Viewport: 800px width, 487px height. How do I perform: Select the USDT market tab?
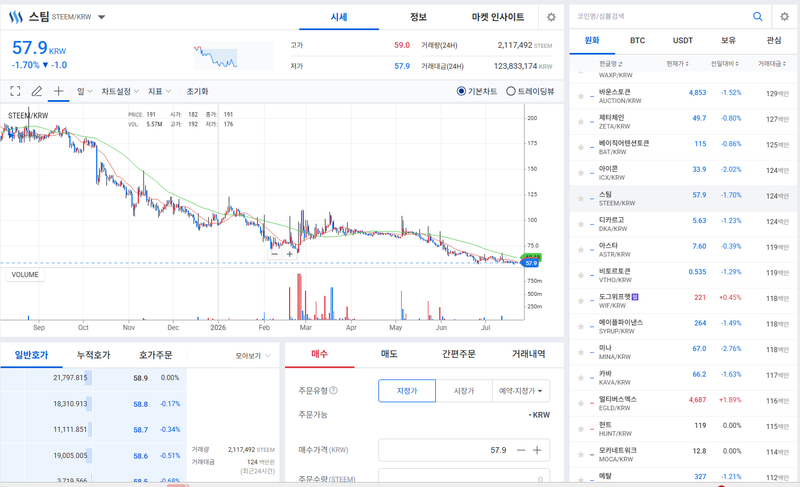tap(683, 40)
